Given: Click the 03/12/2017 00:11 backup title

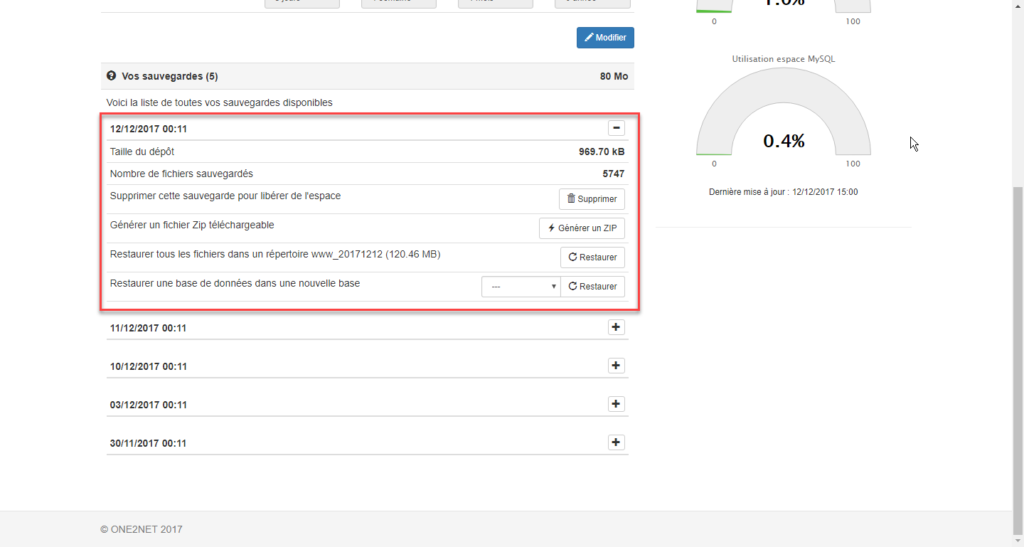Looking at the screenshot, I should [148, 405].
